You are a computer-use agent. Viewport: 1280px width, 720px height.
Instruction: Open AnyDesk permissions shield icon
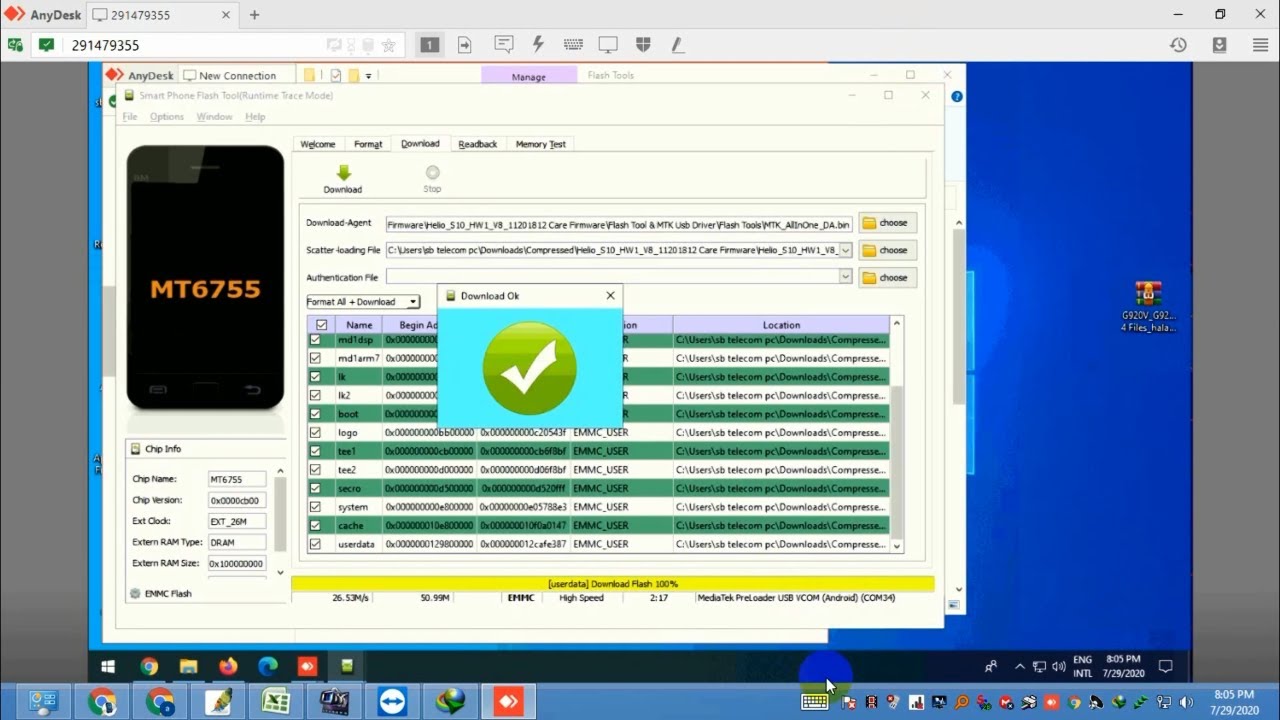click(x=643, y=44)
